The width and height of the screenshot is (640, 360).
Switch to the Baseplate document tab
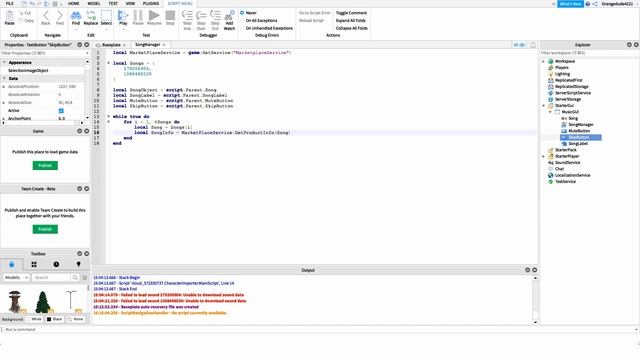coord(111,45)
